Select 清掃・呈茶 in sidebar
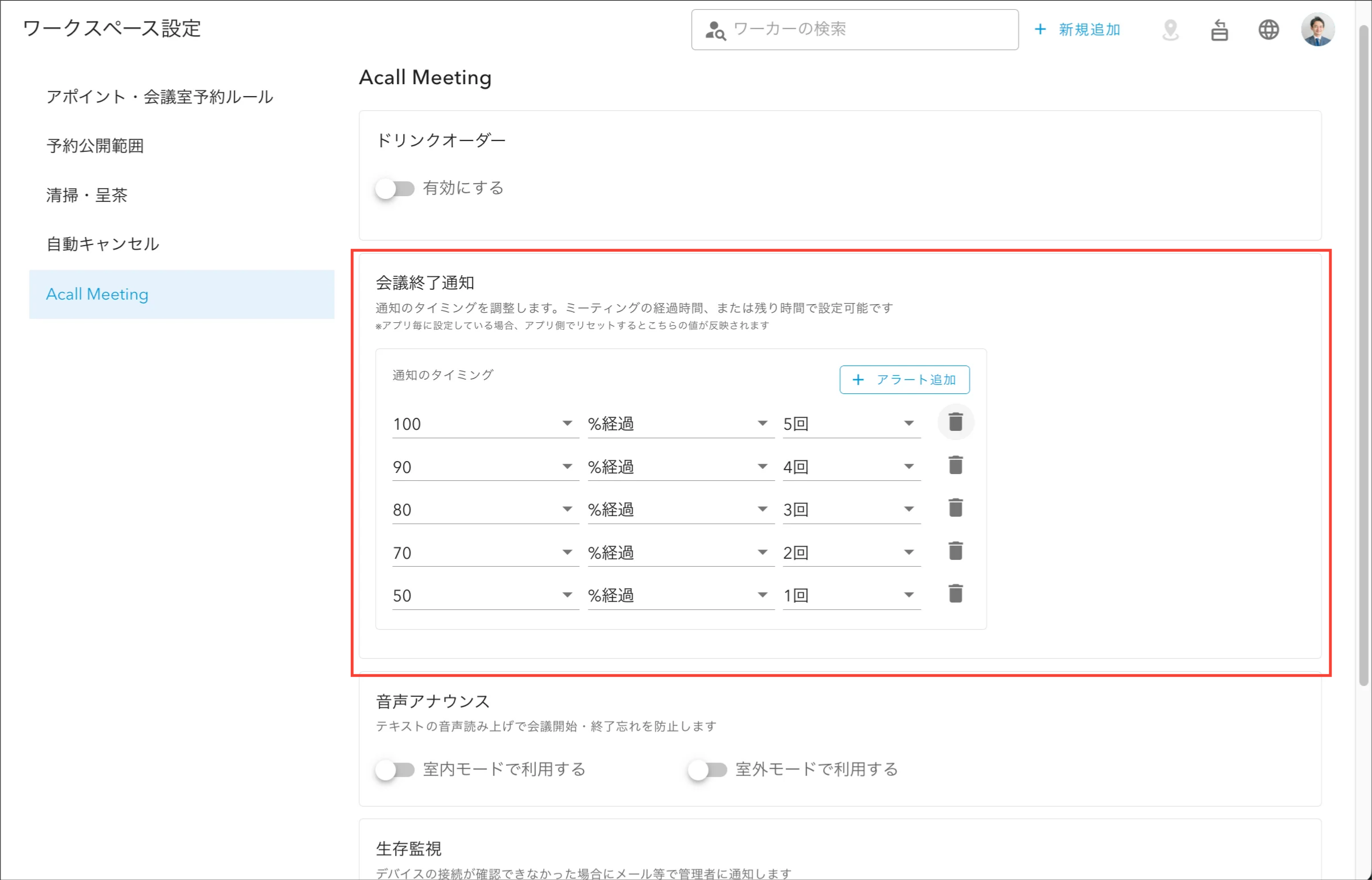This screenshot has width=1372, height=880. [x=182, y=196]
